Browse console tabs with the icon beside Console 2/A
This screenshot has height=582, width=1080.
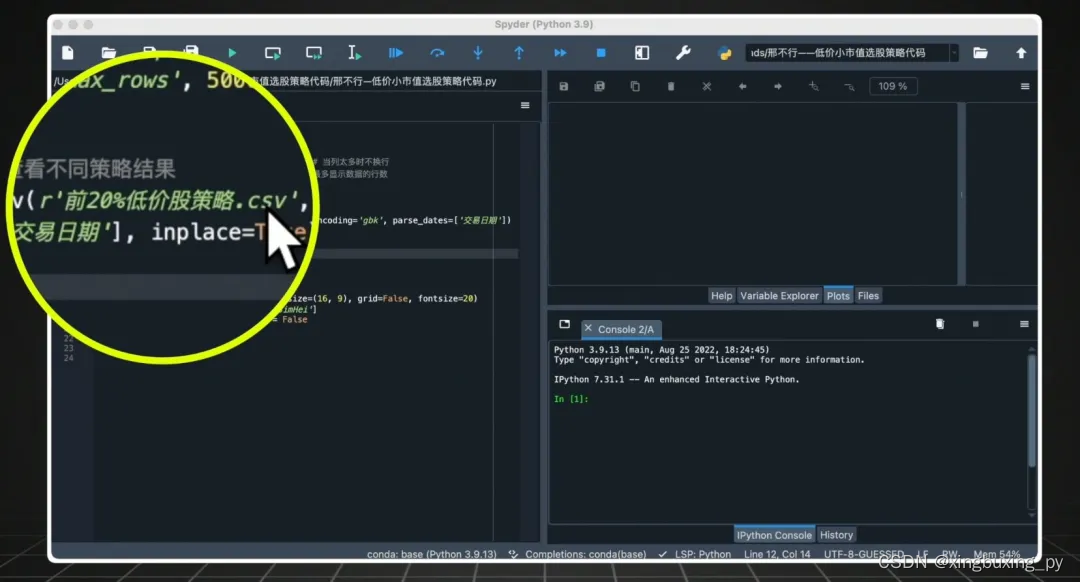565,324
